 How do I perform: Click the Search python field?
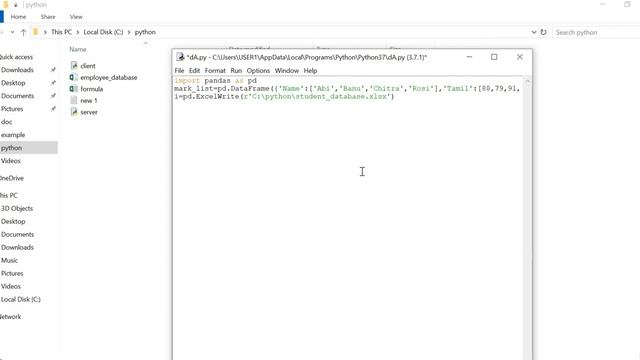coord(596,32)
